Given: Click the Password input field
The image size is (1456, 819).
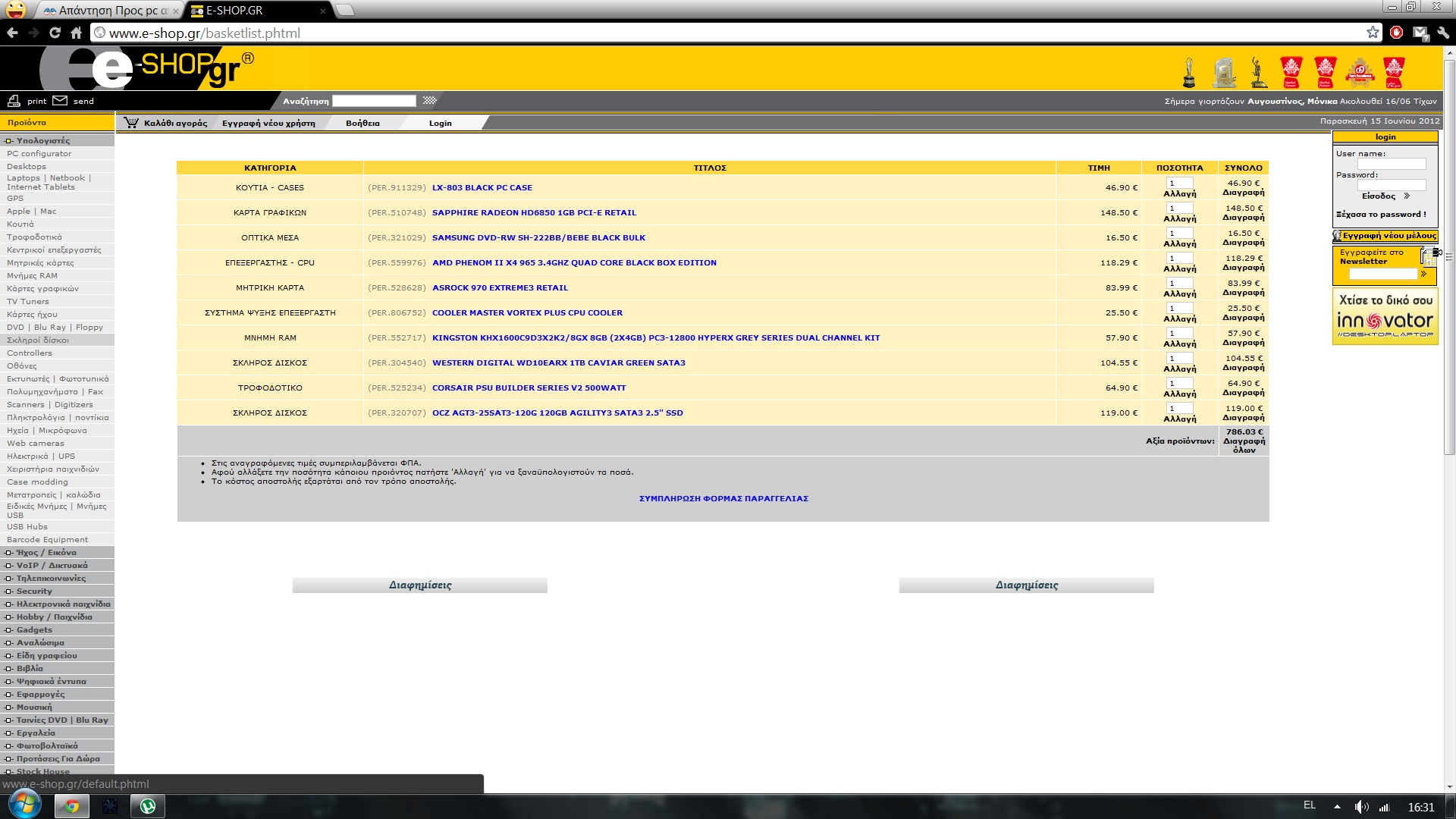Looking at the screenshot, I should point(1392,185).
